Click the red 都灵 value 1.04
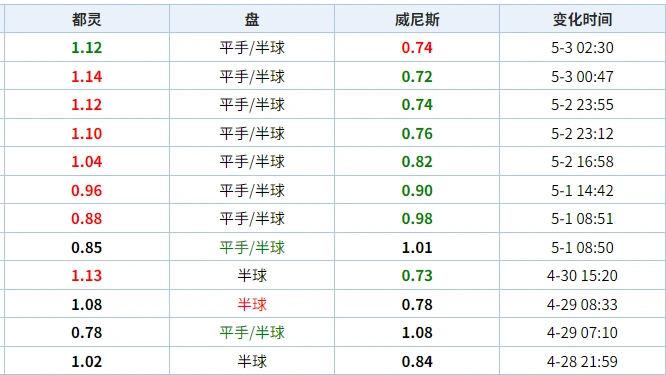Screen dimensions: 666x375 point(87,161)
